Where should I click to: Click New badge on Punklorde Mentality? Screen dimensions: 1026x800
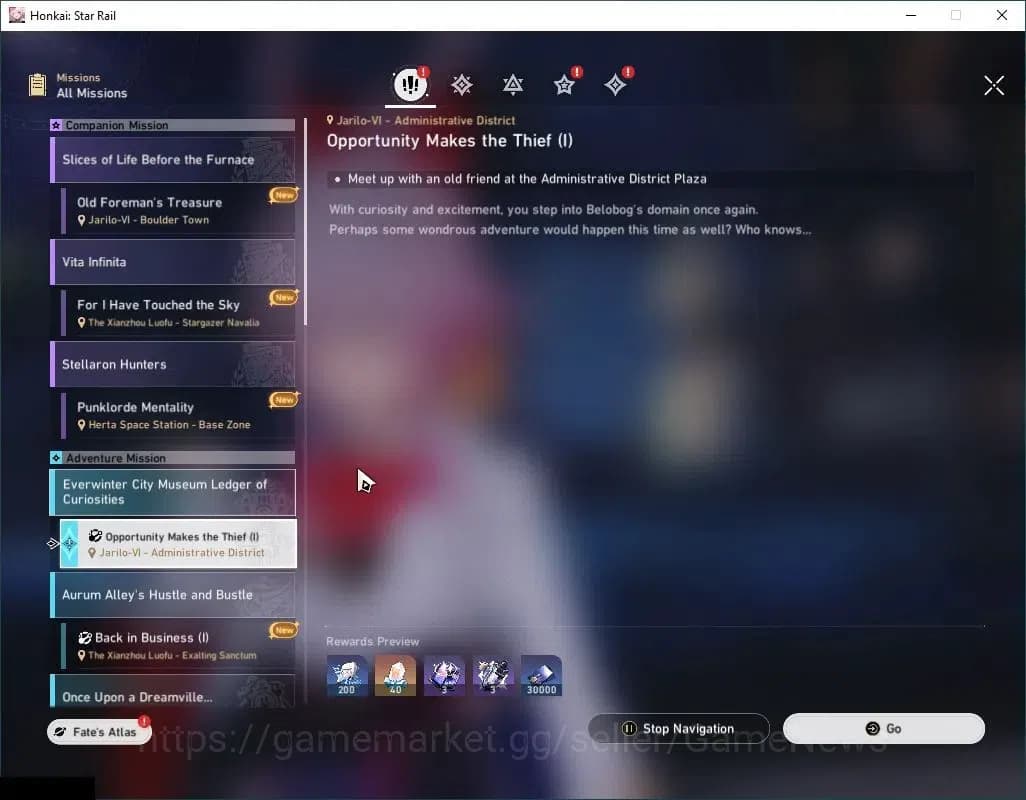pyautogui.click(x=284, y=400)
